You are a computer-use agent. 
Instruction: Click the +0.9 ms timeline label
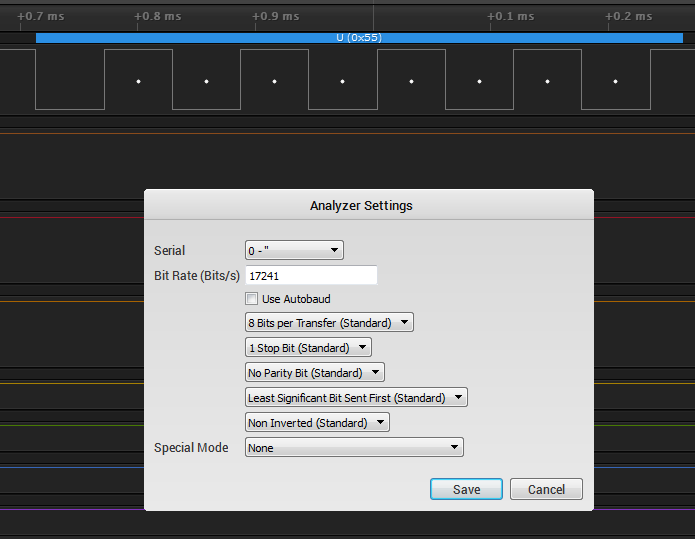[x=276, y=16]
